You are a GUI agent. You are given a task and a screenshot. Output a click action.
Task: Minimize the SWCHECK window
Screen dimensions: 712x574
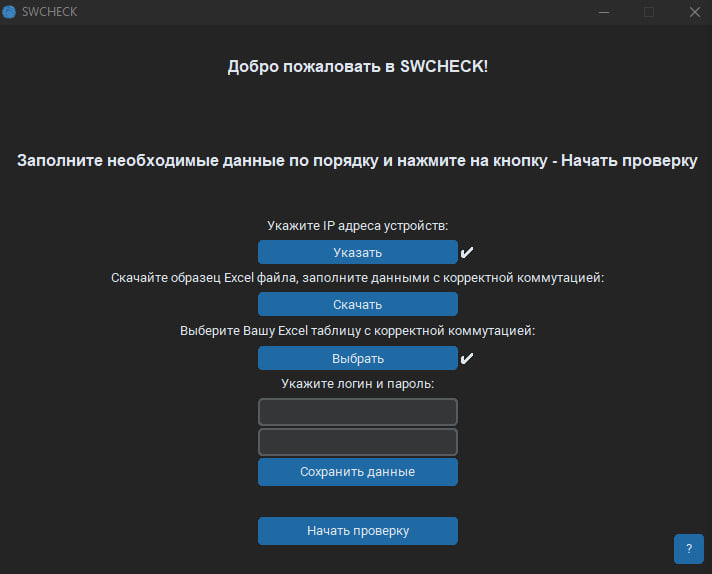pyautogui.click(x=603, y=12)
